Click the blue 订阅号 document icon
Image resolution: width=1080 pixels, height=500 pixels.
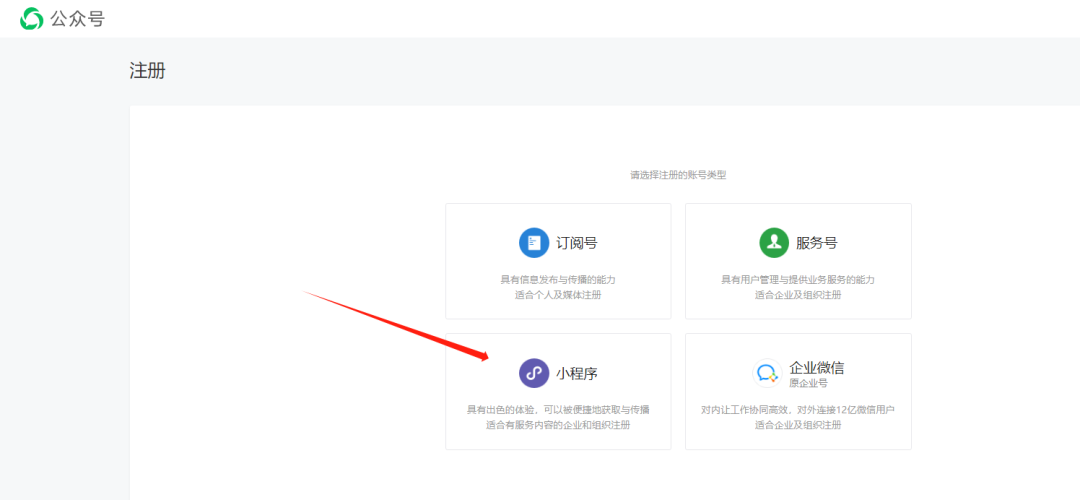[x=534, y=242]
